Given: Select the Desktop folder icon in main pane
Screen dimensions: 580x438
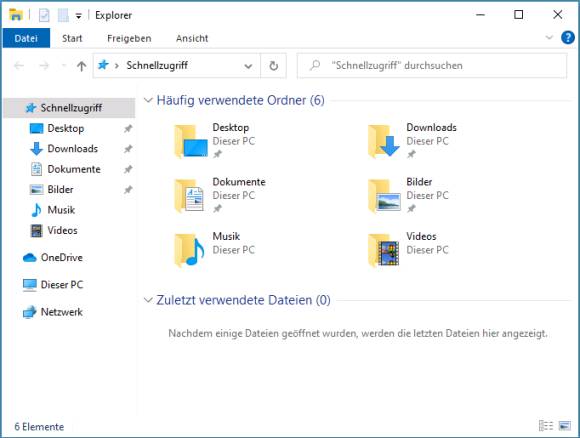Looking at the screenshot, I should click(190, 141).
